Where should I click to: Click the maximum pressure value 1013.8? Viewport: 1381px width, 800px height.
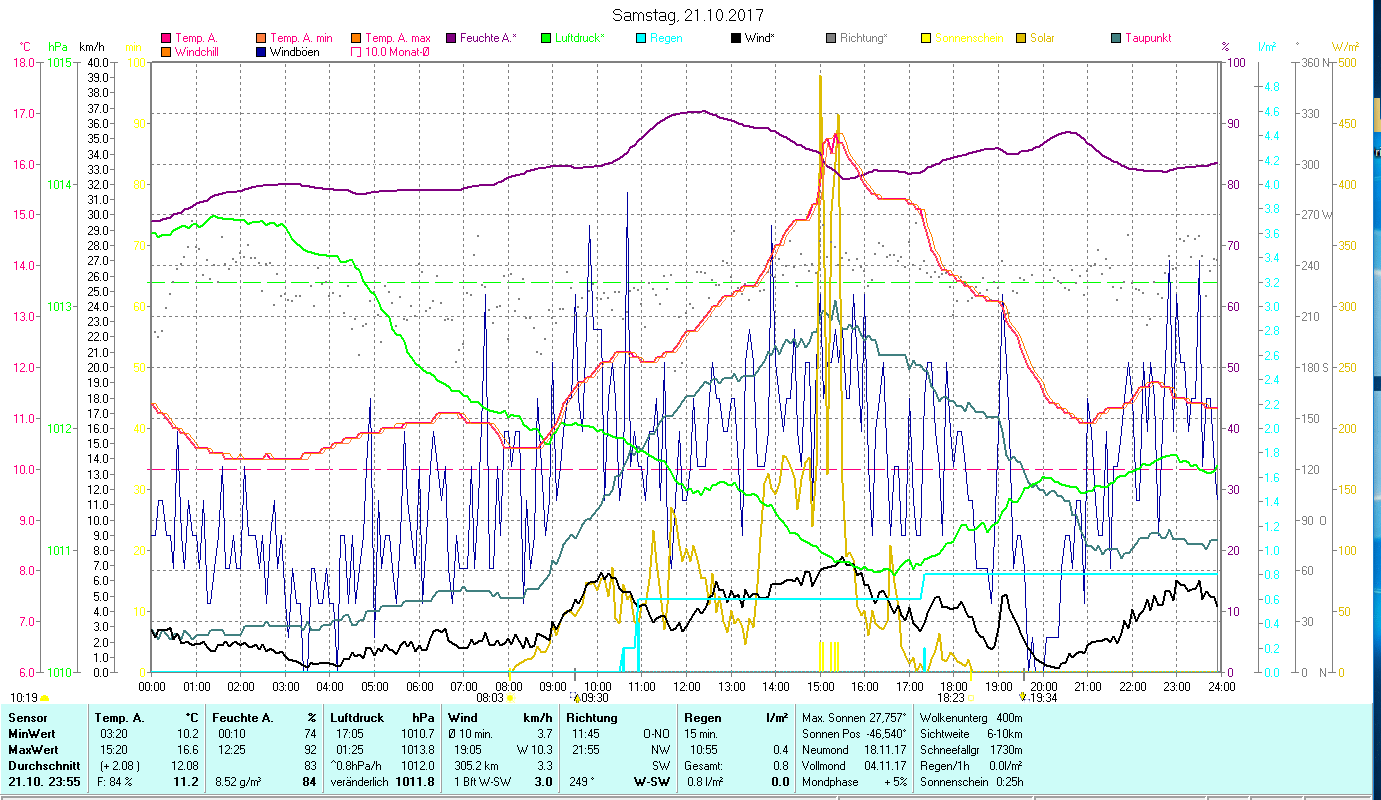tap(417, 750)
